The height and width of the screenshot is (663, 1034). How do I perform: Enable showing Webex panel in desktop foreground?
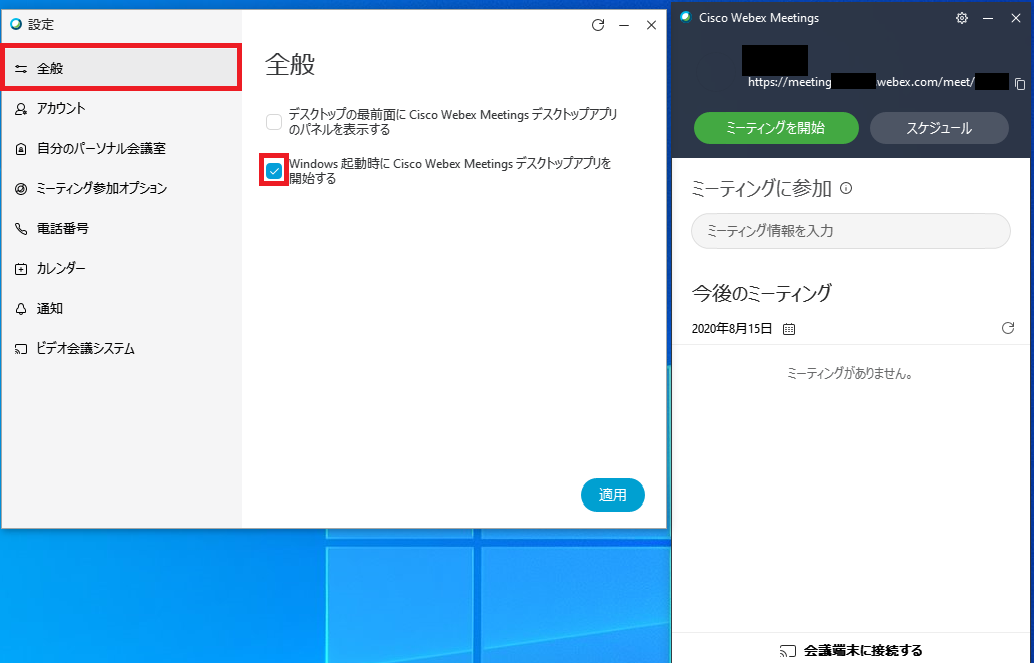273,121
